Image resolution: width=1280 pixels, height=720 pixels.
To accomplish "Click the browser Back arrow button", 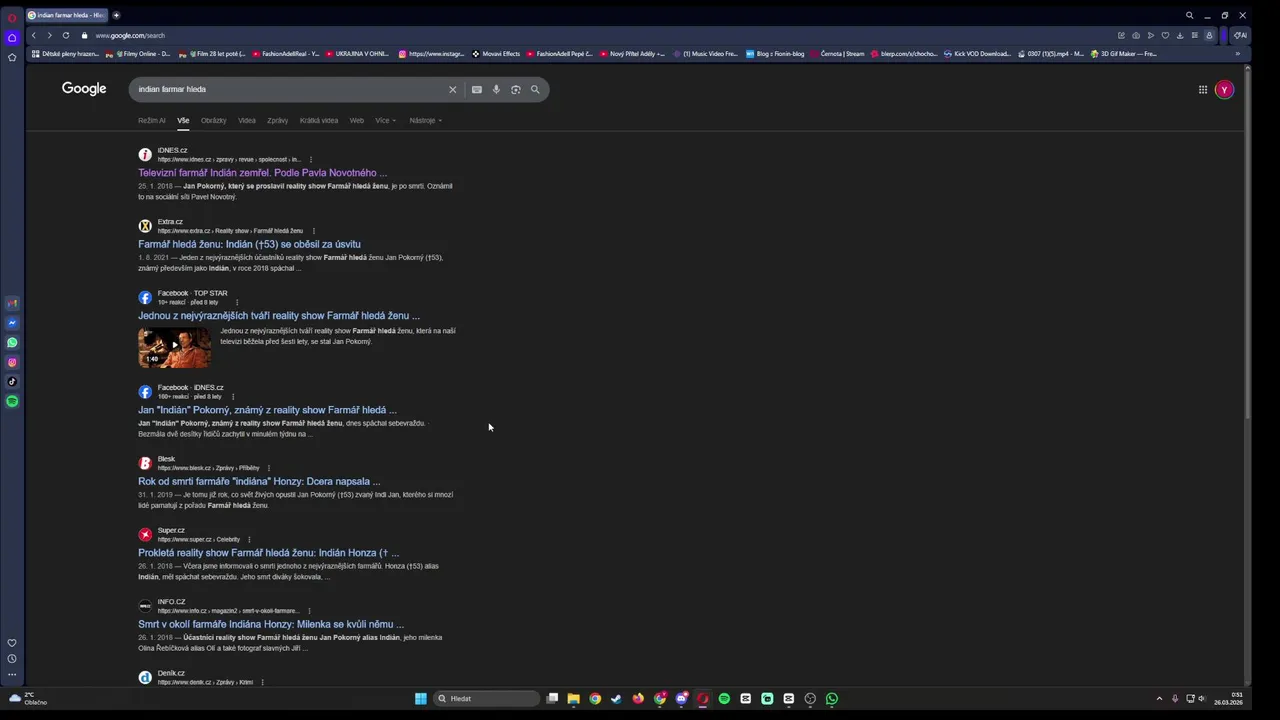I will tap(34, 35).
